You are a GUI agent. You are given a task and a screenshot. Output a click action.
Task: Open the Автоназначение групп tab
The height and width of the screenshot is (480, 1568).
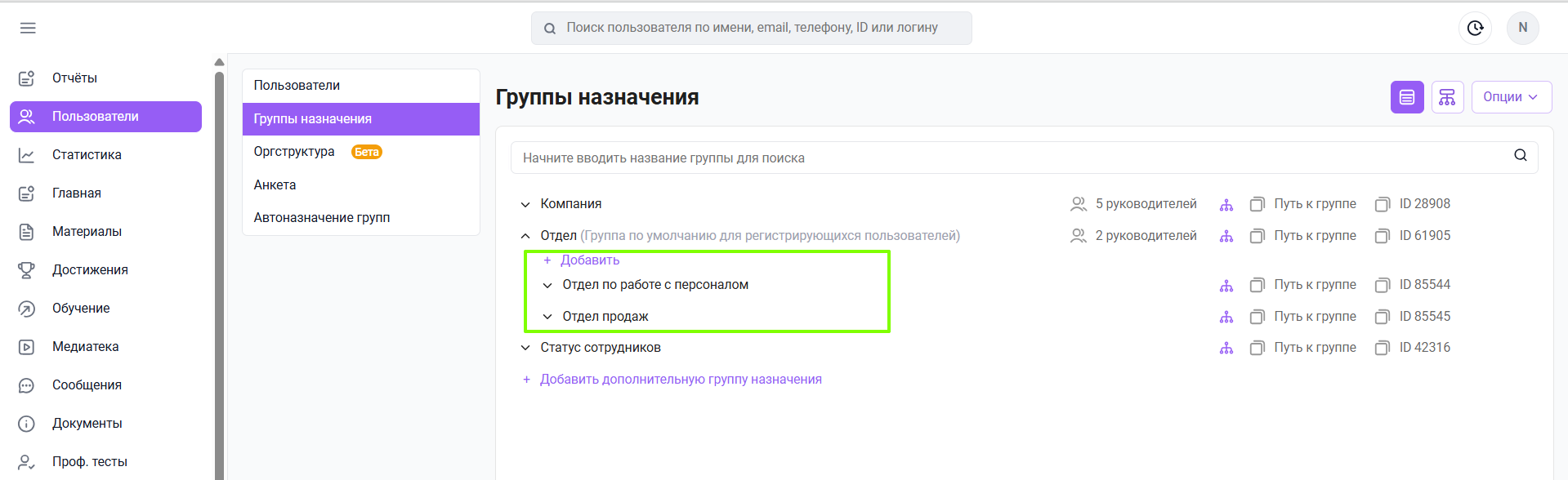click(360, 218)
